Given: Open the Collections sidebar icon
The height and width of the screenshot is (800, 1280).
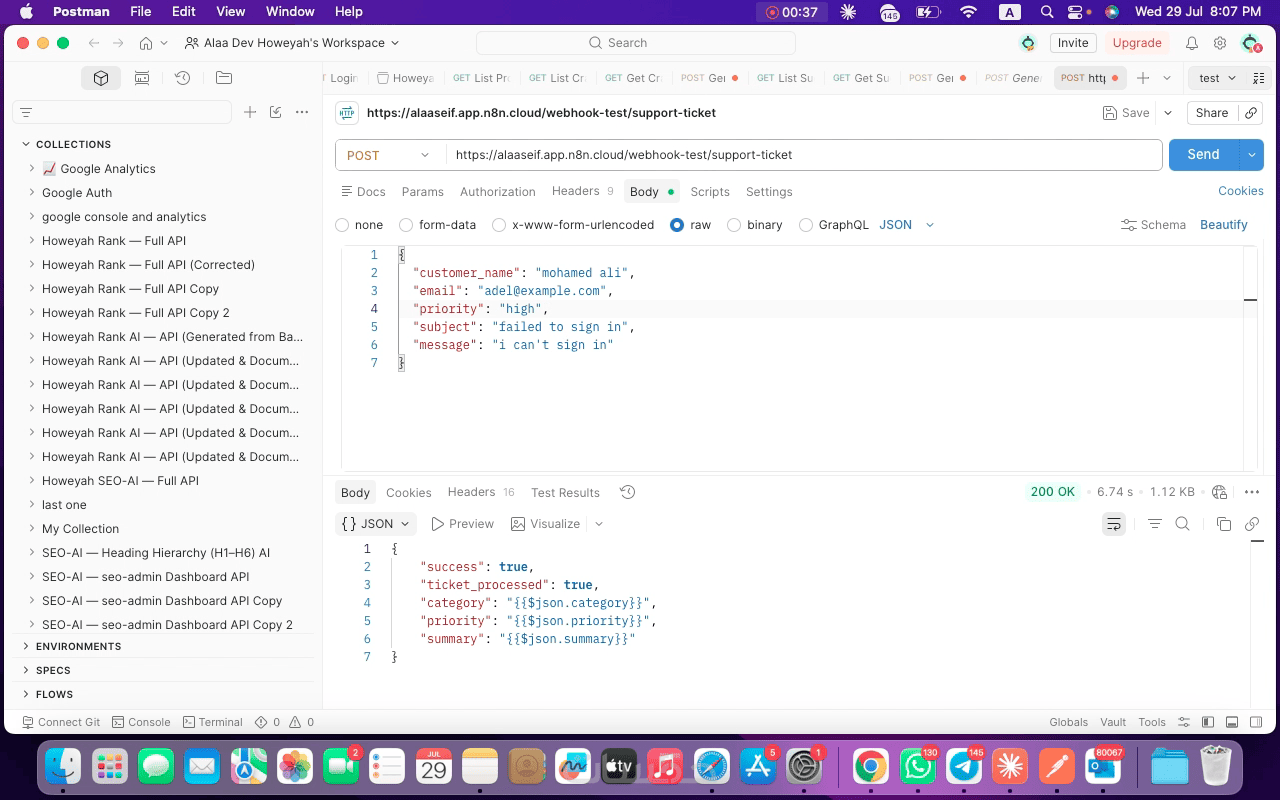Looking at the screenshot, I should tap(101, 78).
